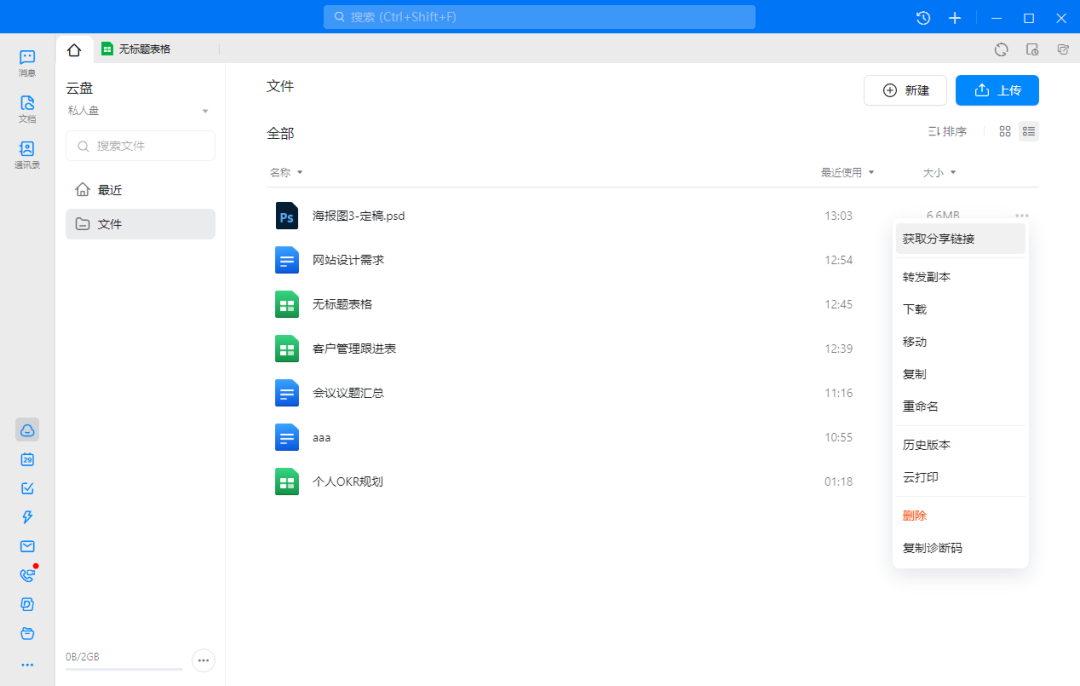1080x686 pixels.
Task: Click the 新建 button
Action: click(905, 90)
